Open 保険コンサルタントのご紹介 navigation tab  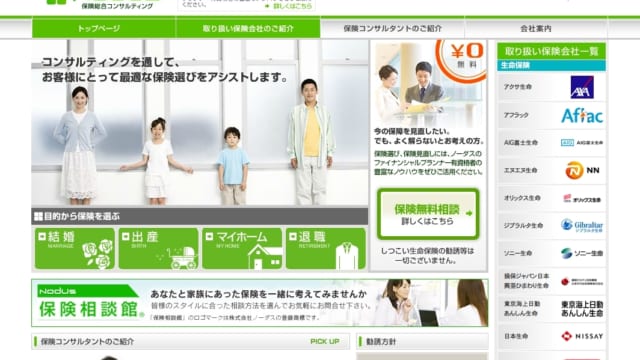pyautogui.click(x=392, y=29)
